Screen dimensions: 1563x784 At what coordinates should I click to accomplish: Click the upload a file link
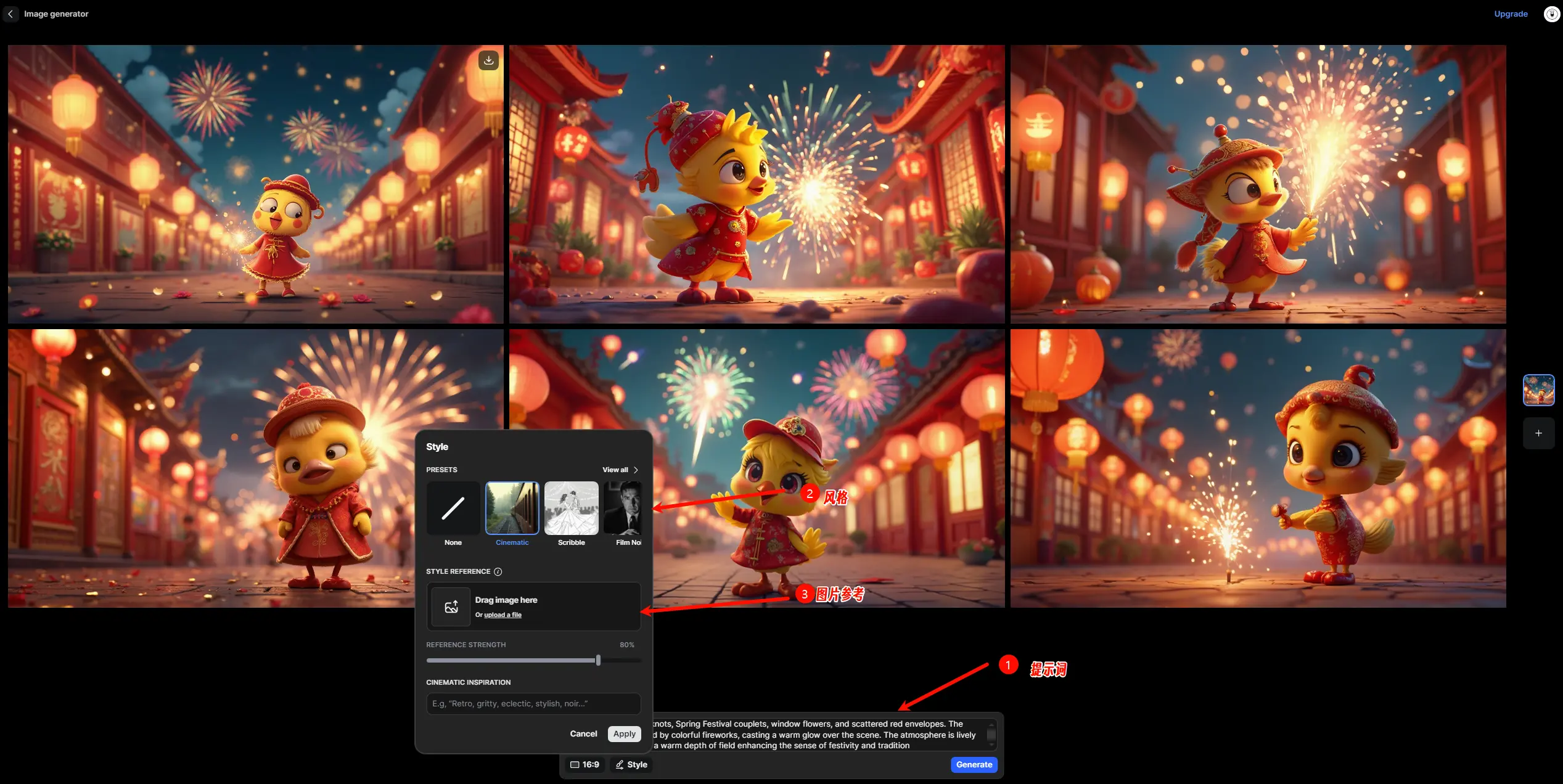coord(503,615)
